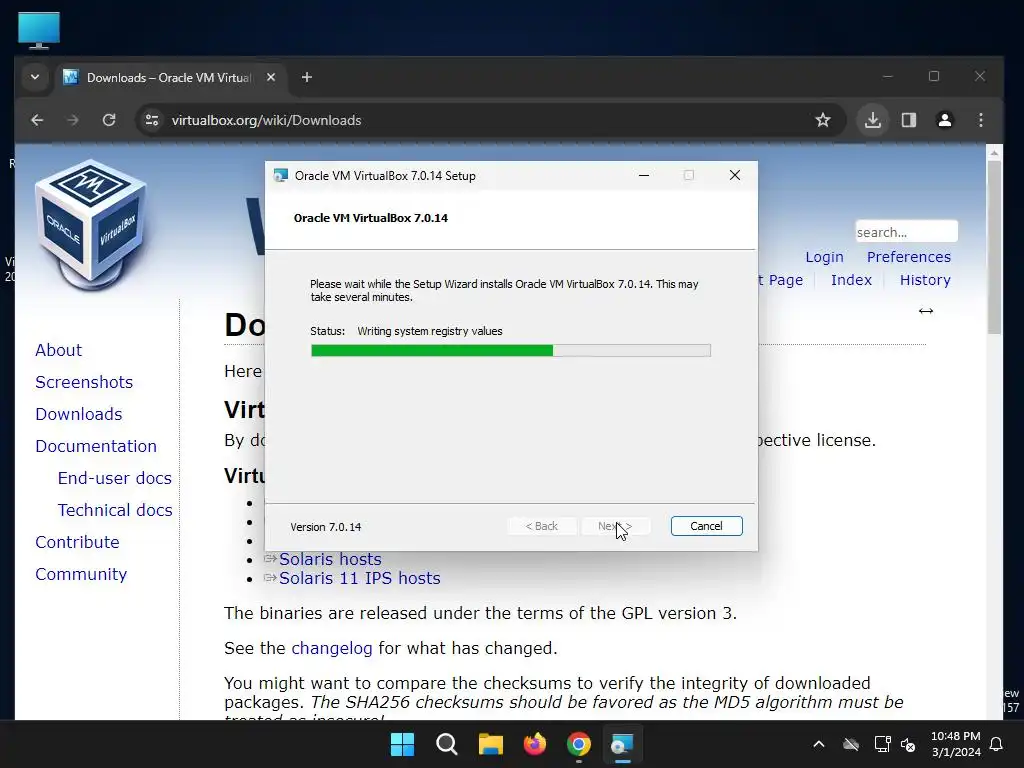The width and height of the screenshot is (1024, 768).
Task: Minimize the VirtualBox Setup dialog
Action: [x=644, y=176]
